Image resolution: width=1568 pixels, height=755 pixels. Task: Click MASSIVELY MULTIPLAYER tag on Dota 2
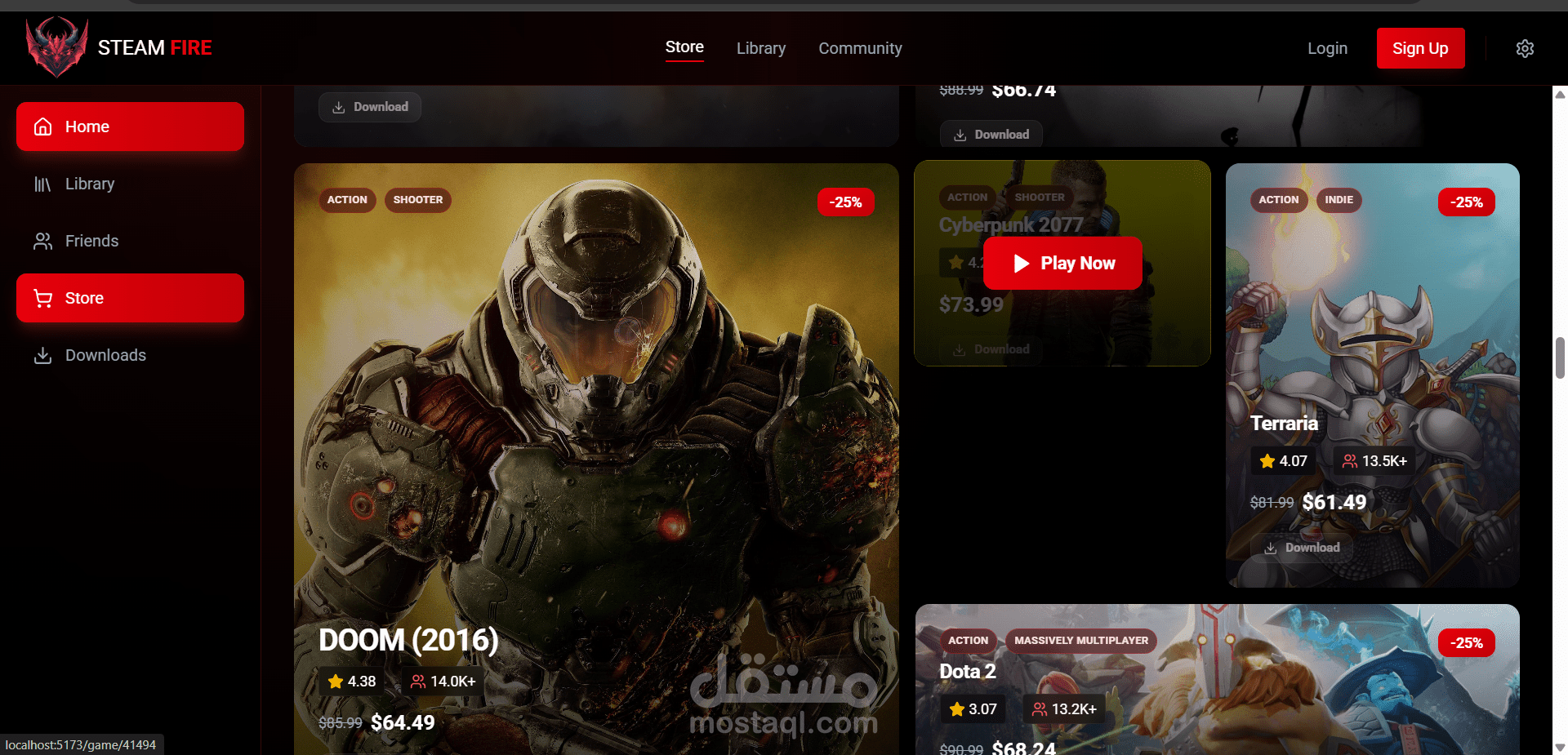pyautogui.click(x=1081, y=640)
